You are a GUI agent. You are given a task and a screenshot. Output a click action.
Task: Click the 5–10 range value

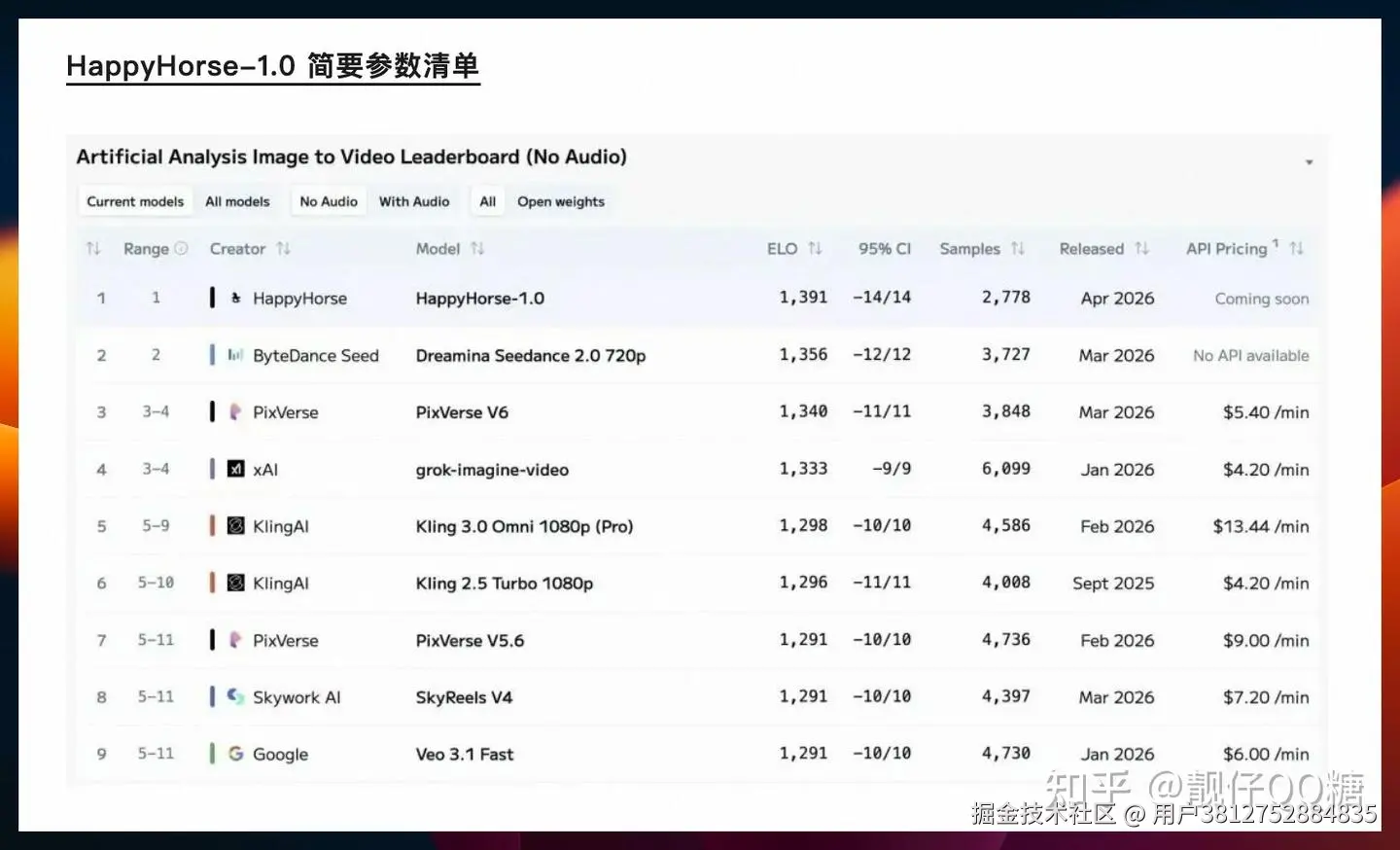pos(156,583)
